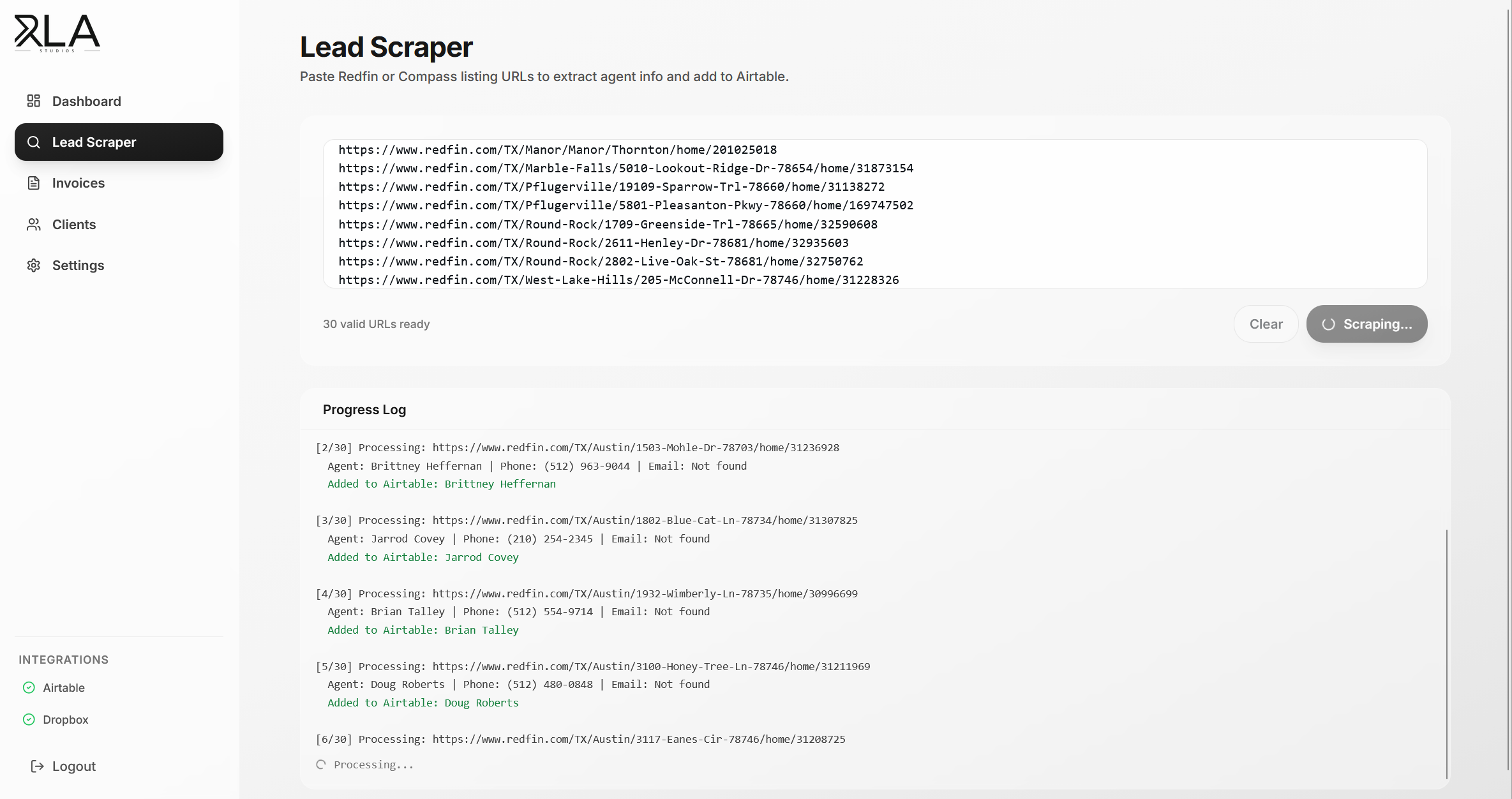Open the Settings gear icon
The height and width of the screenshot is (799, 1512).
click(34, 265)
